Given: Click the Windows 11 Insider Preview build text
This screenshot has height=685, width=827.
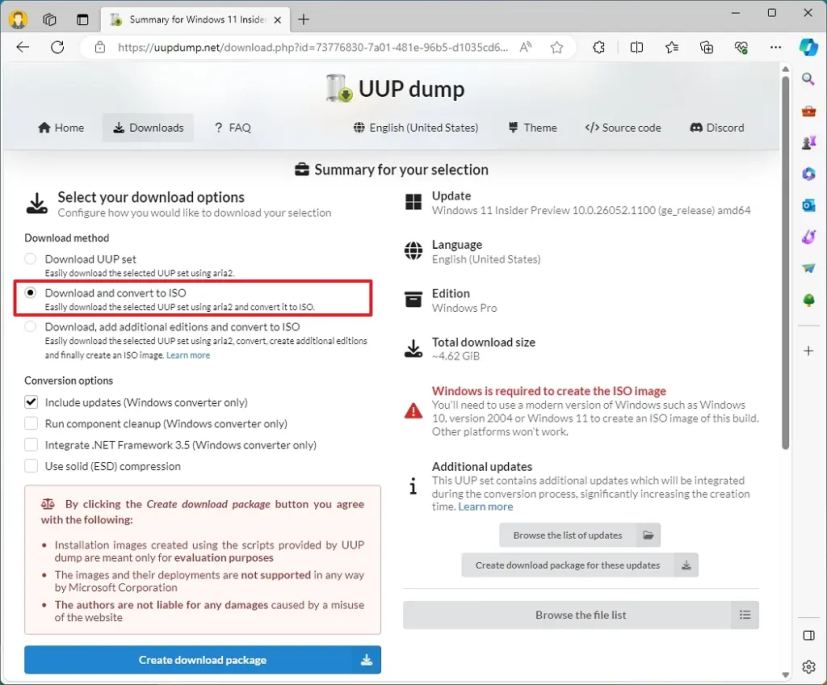Looking at the screenshot, I should [x=591, y=210].
